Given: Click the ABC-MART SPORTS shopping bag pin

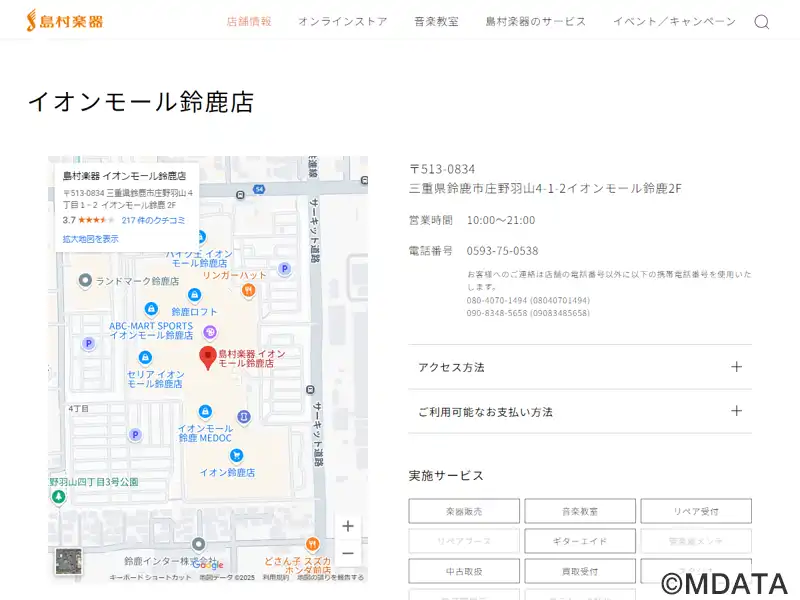Looking at the screenshot, I should (x=151, y=309).
